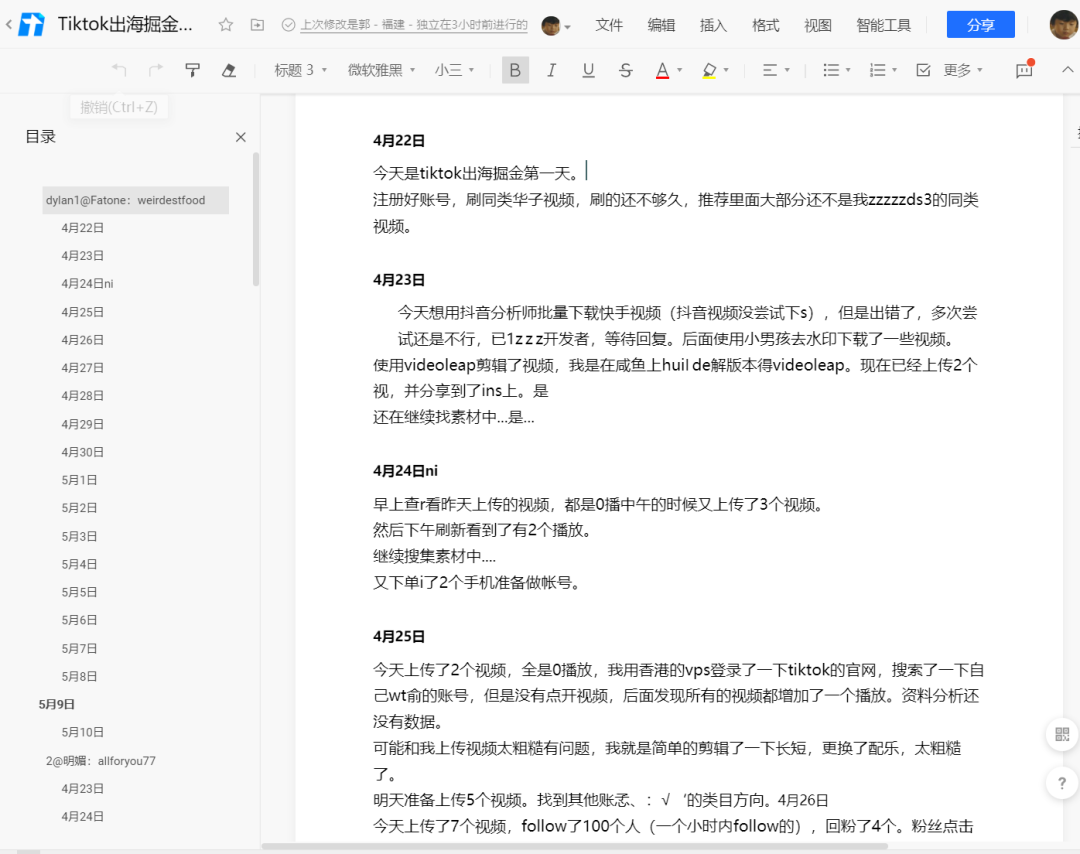Open the 微软雅黑 font dropdown

click(382, 70)
